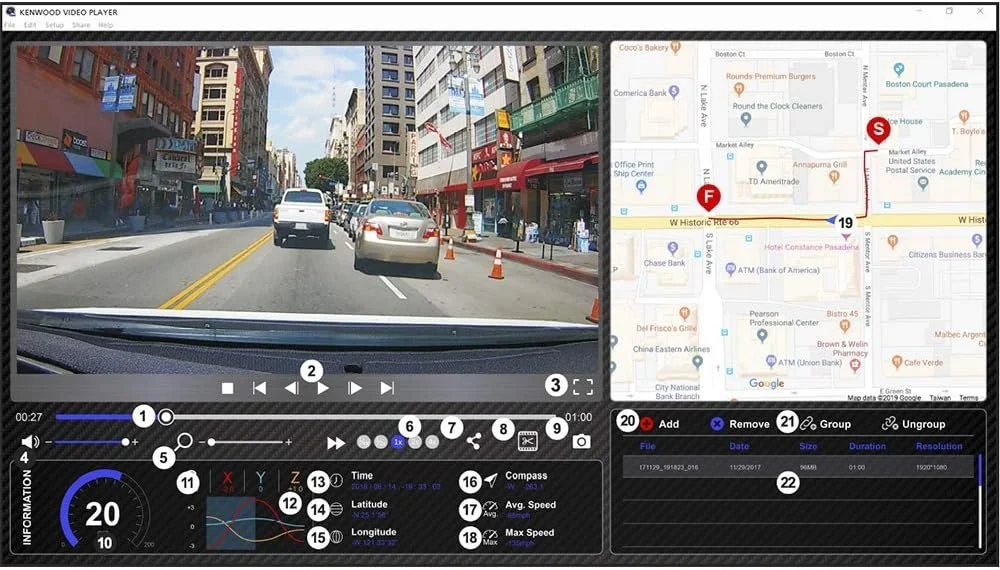Take a snapshot with the camera icon

click(581, 441)
